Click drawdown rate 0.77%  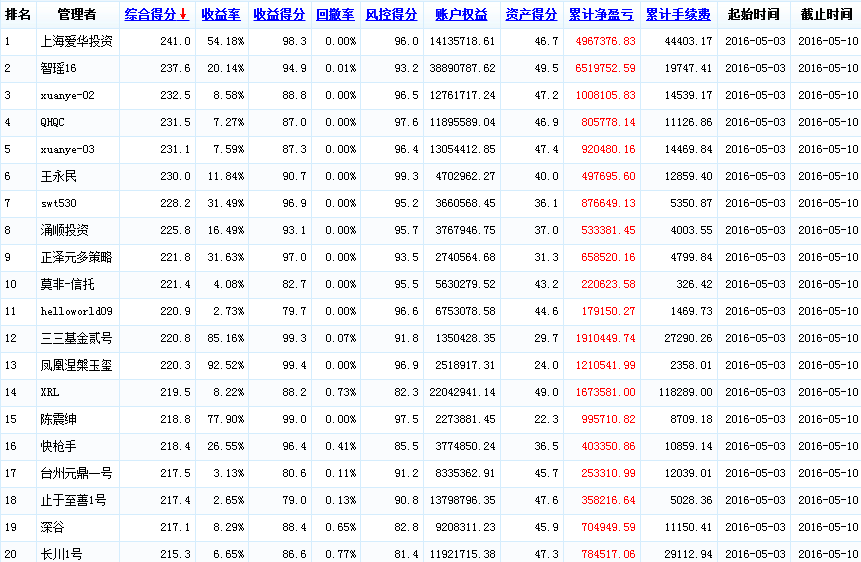click(340, 554)
